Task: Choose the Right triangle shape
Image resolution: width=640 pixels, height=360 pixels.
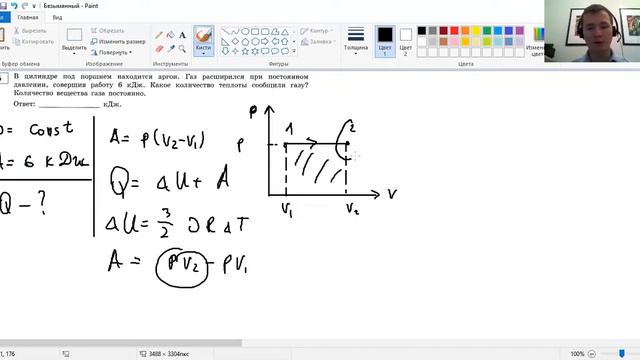Action: [x=225, y=41]
